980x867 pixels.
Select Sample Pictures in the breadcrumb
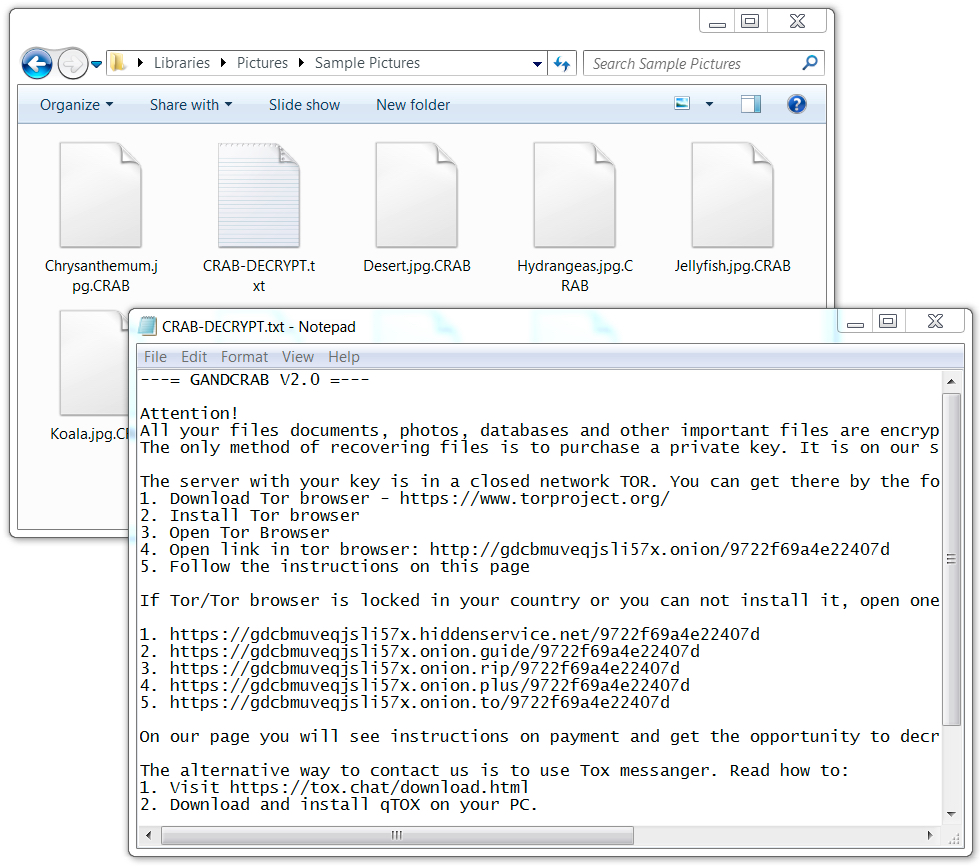[x=367, y=63]
